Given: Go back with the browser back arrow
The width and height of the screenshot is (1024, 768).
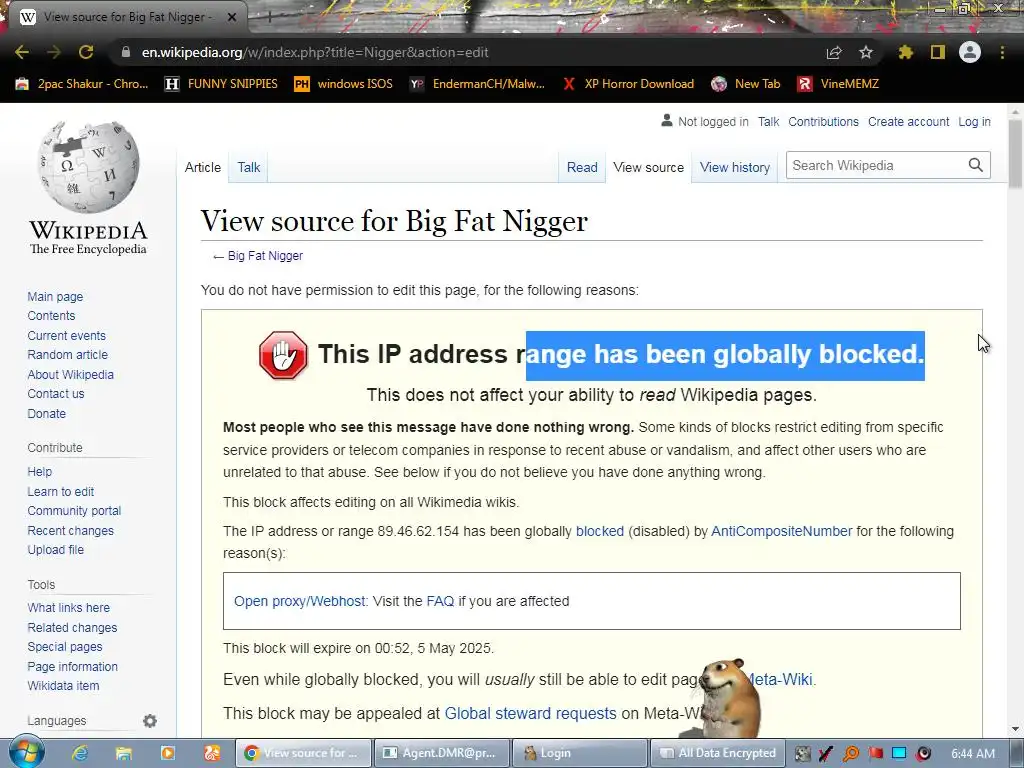Looking at the screenshot, I should [22, 52].
